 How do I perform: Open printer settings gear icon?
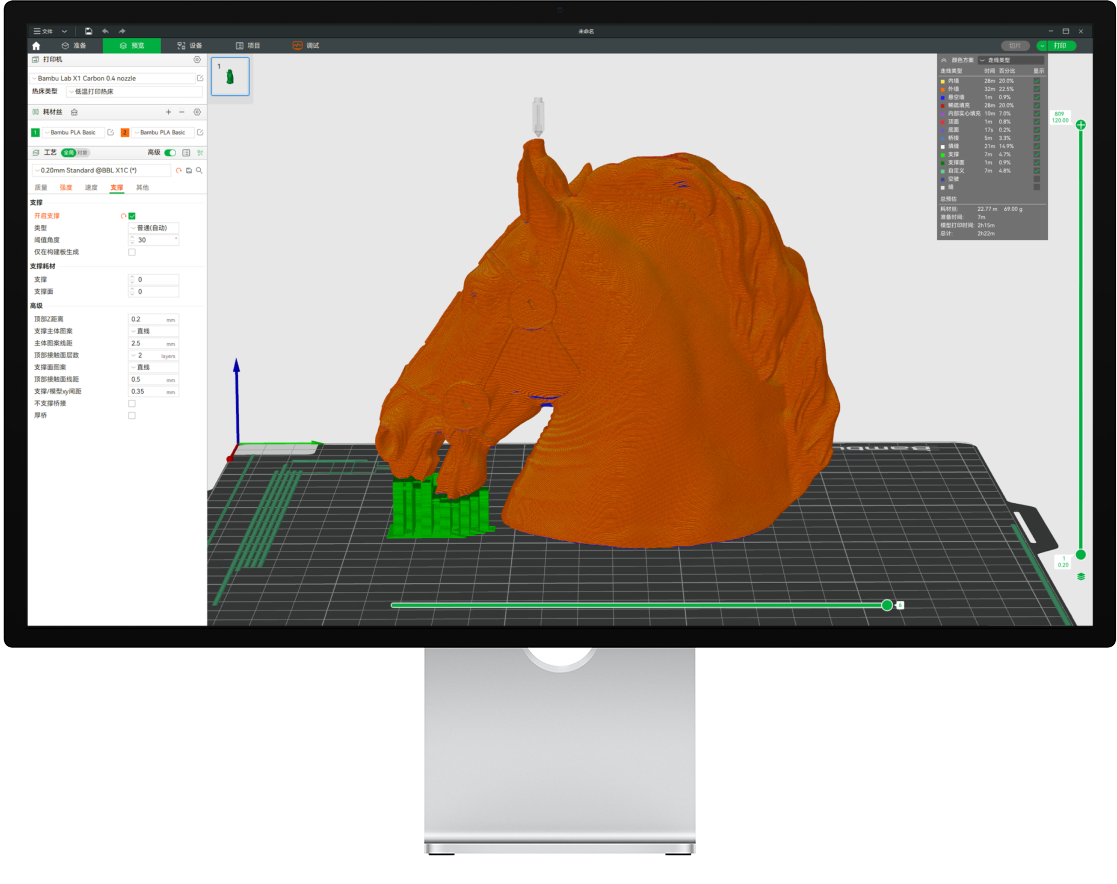coord(197,60)
